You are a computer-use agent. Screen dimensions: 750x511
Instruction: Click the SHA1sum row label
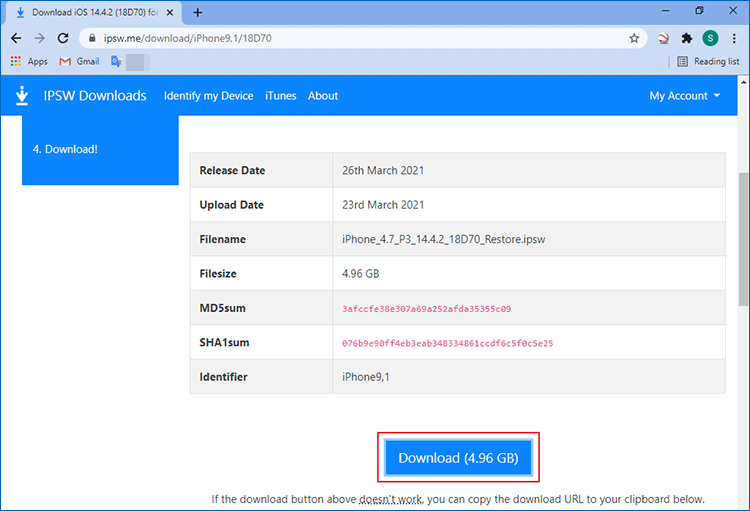(224, 343)
